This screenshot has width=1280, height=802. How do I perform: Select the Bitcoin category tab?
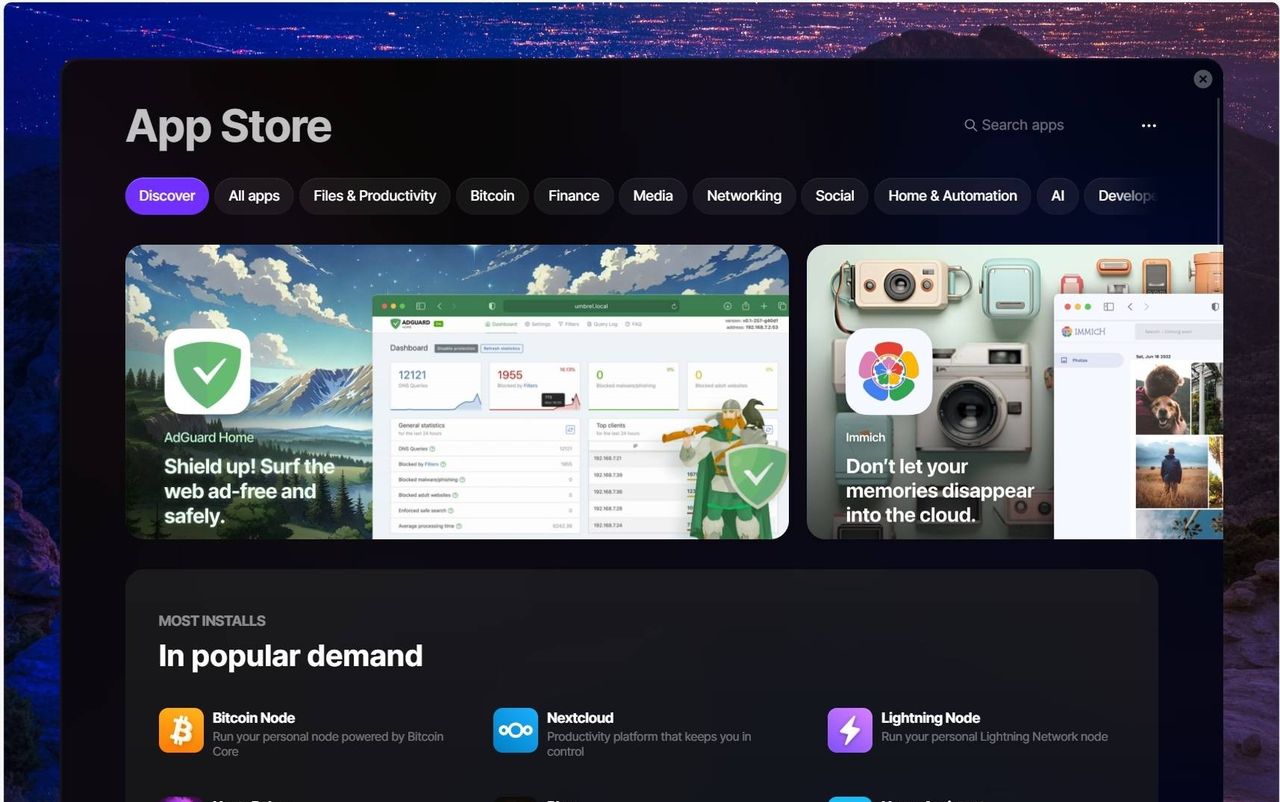pos(492,196)
